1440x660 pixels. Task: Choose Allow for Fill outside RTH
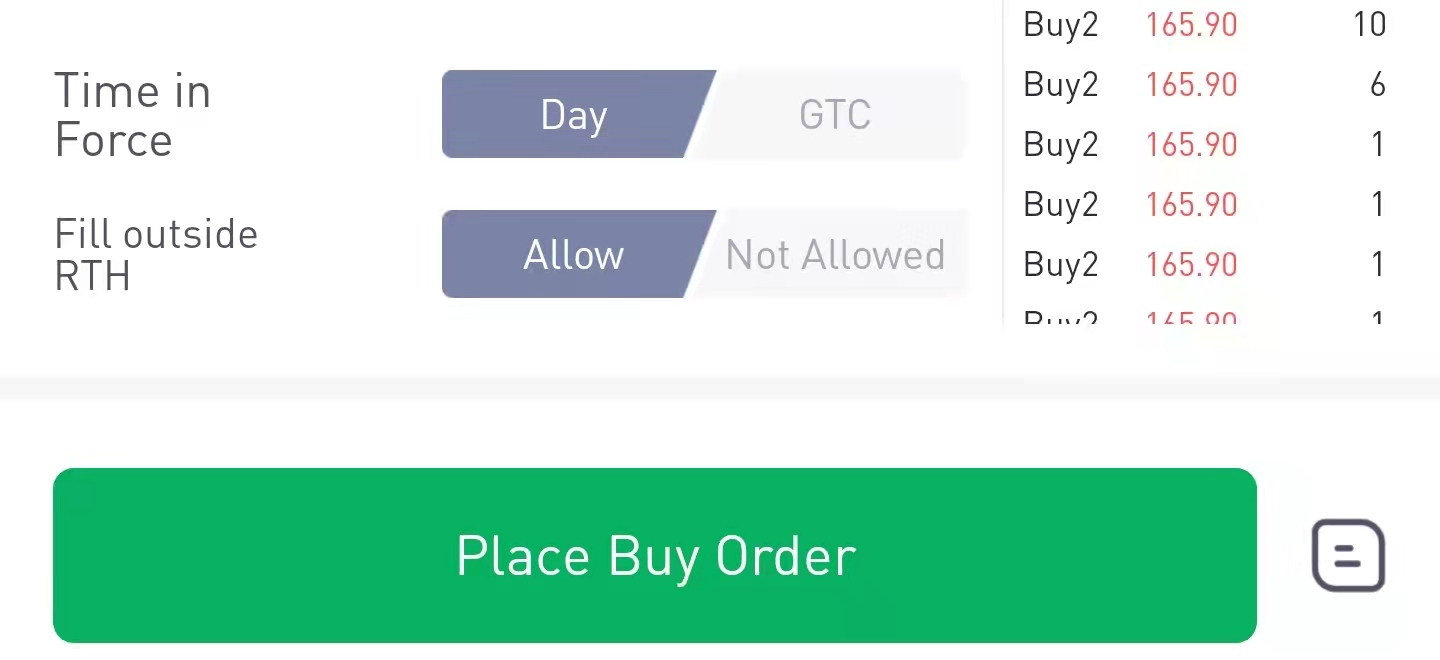click(x=574, y=254)
